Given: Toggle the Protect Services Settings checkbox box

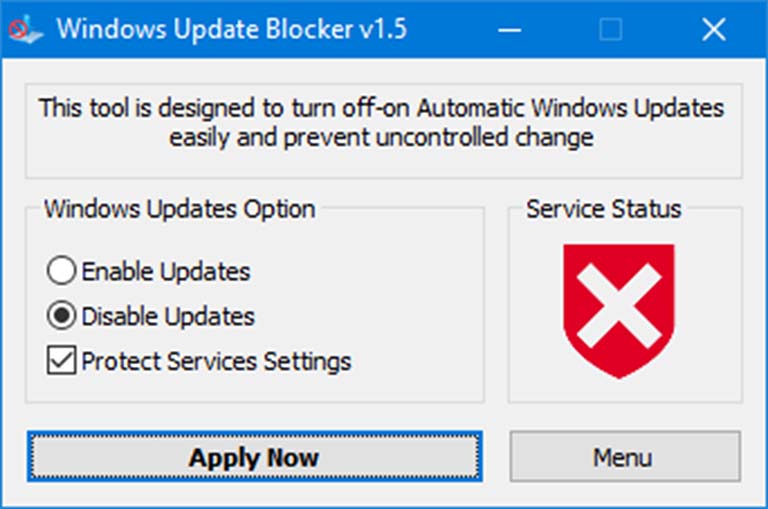Looking at the screenshot, I should (62, 361).
